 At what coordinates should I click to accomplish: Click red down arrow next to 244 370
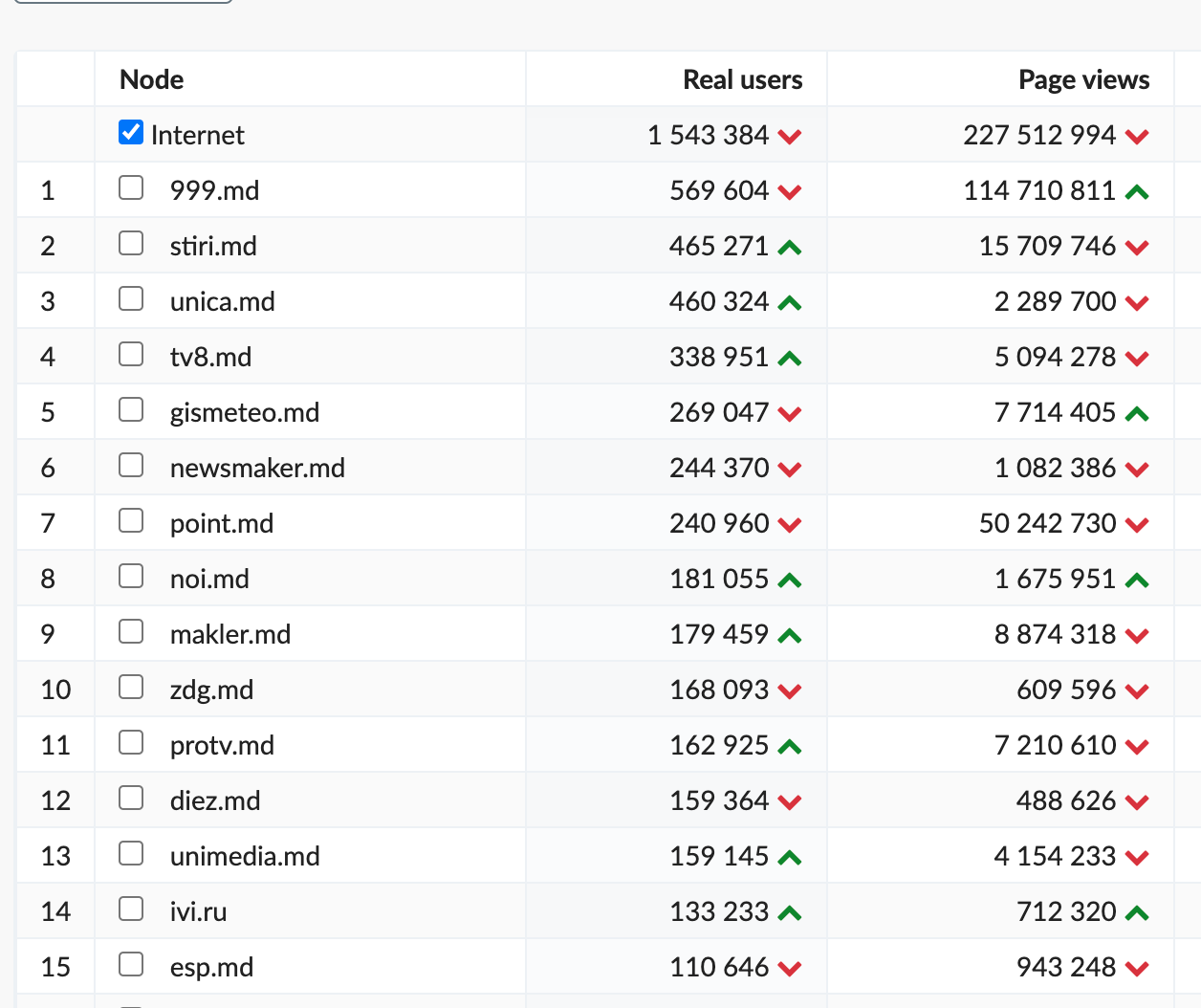coord(790,470)
